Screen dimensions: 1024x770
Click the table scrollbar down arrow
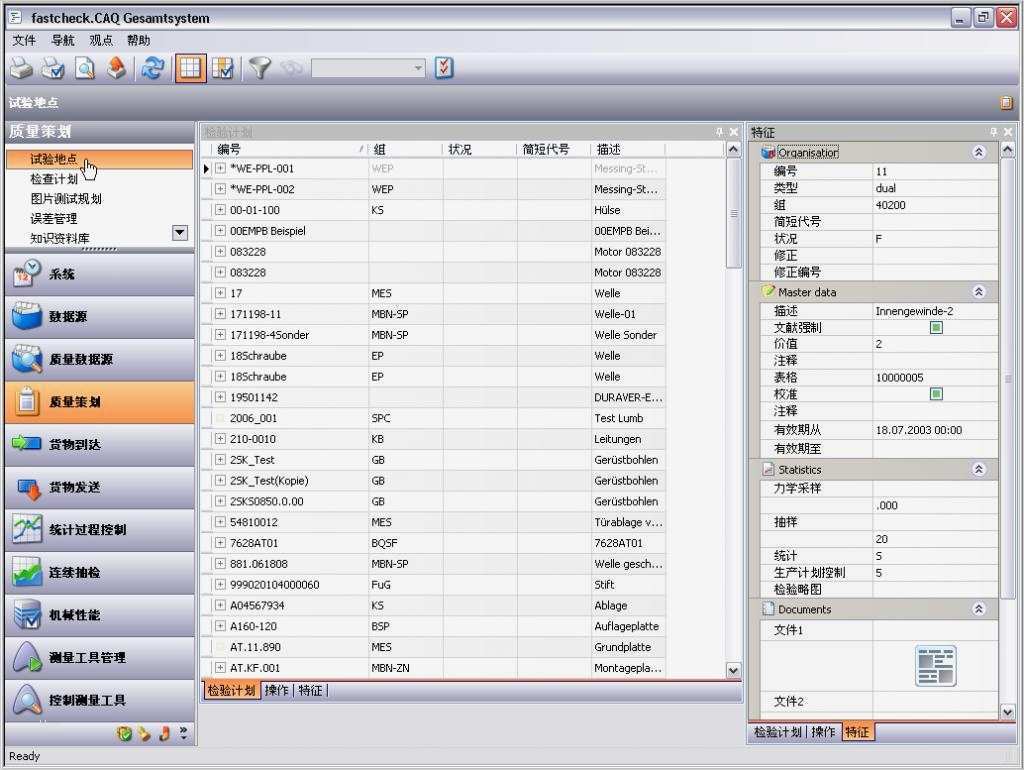click(x=733, y=670)
